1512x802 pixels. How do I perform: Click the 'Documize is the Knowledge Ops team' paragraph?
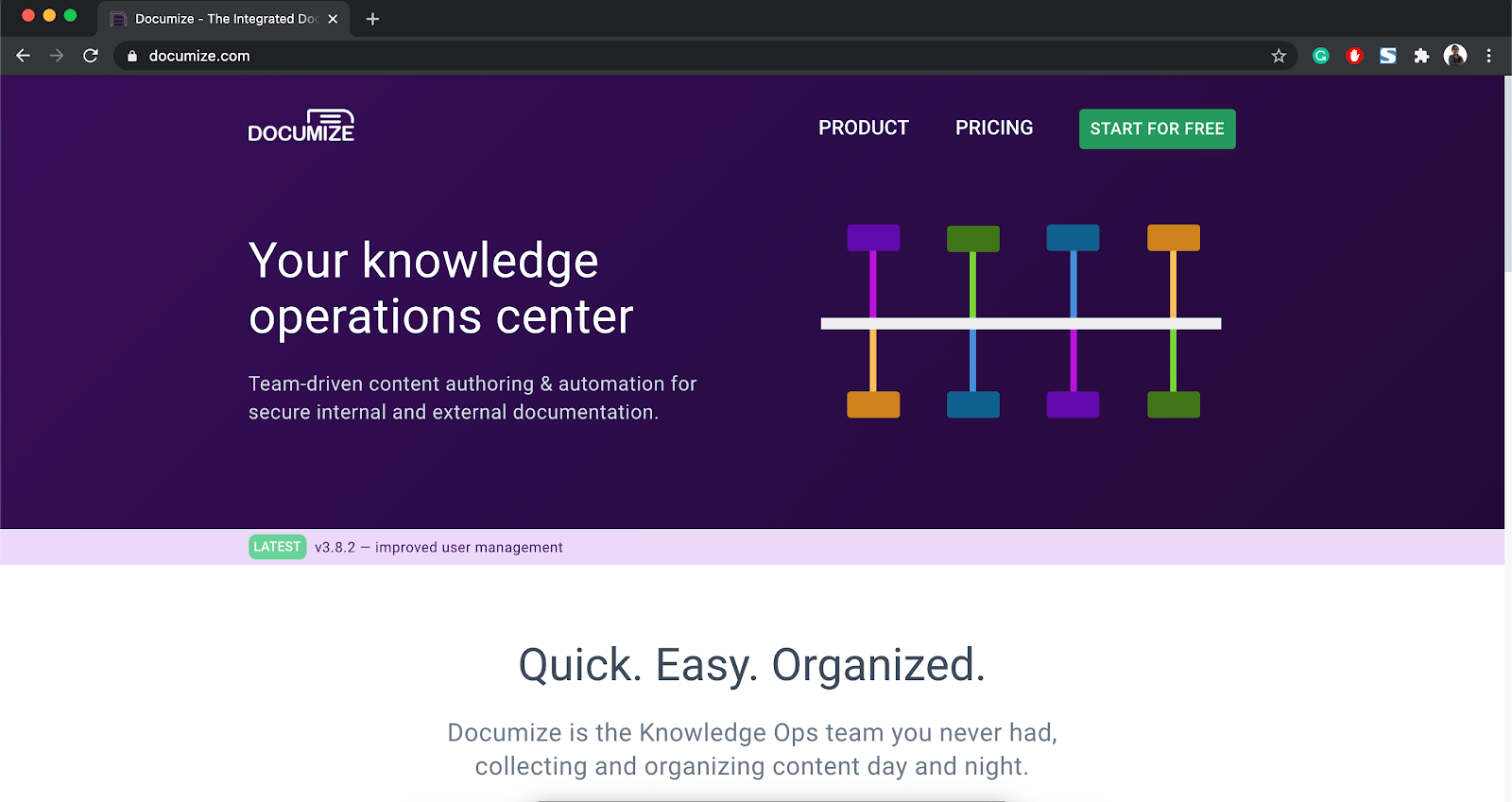752,749
